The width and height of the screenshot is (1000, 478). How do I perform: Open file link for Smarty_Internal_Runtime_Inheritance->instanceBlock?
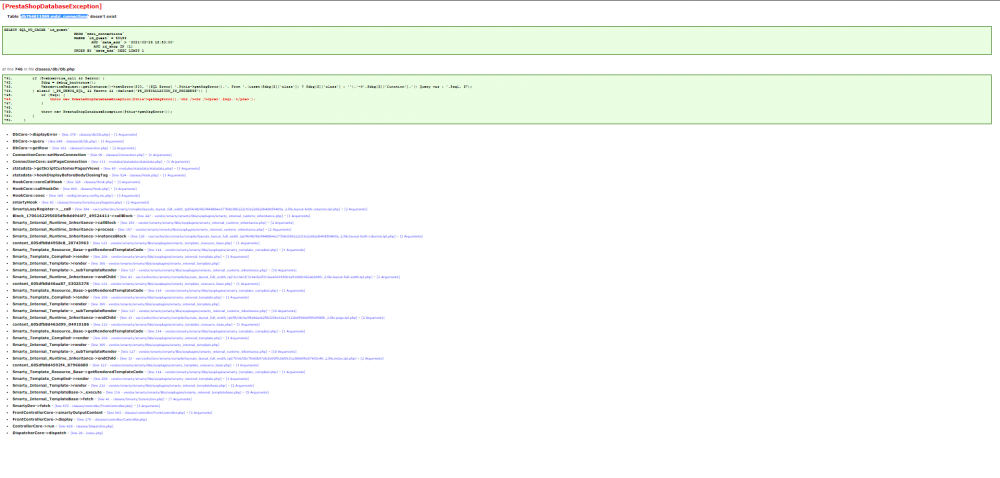[x=263, y=236]
